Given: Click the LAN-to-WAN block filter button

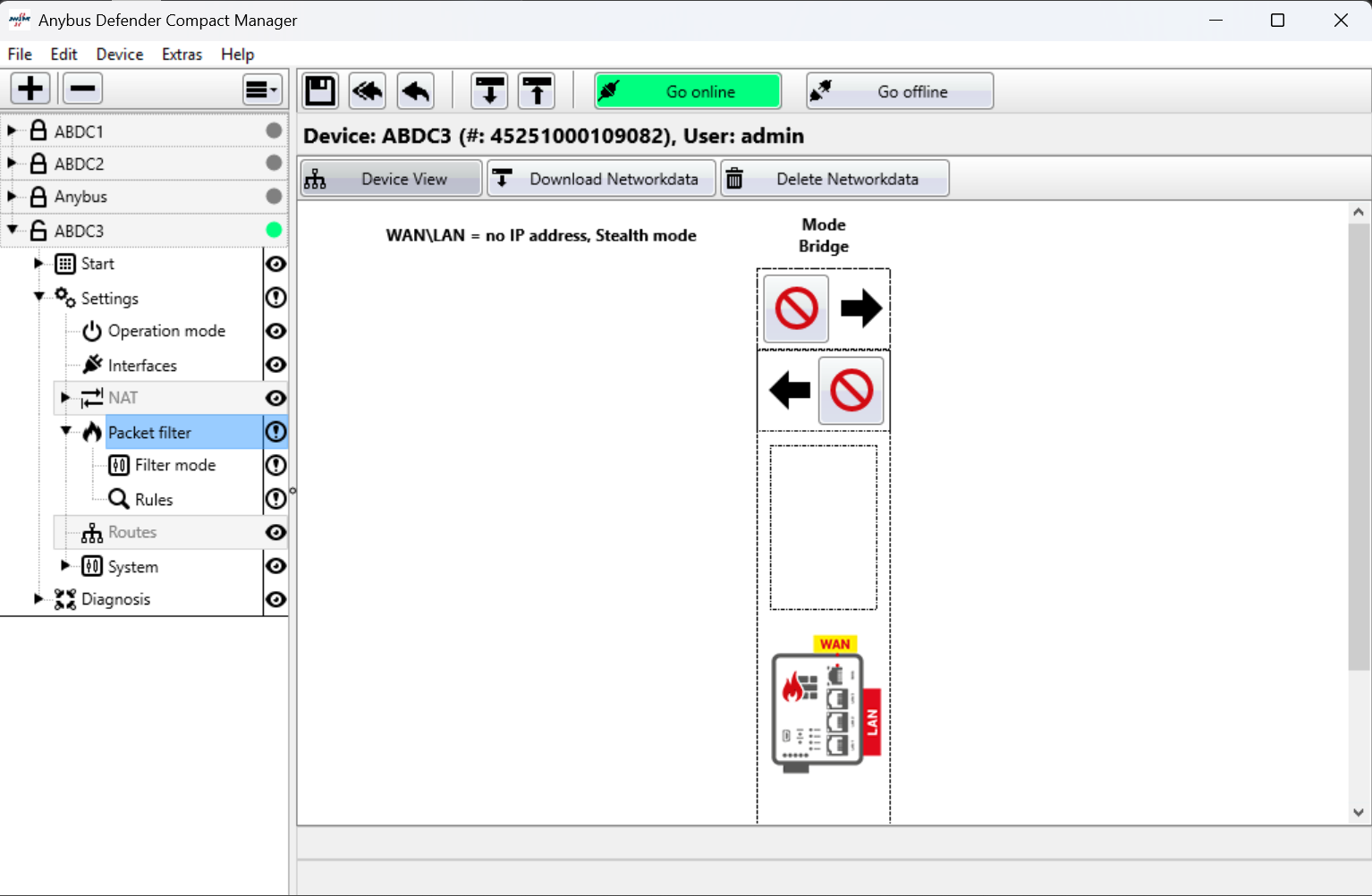Looking at the screenshot, I should click(x=851, y=391).
